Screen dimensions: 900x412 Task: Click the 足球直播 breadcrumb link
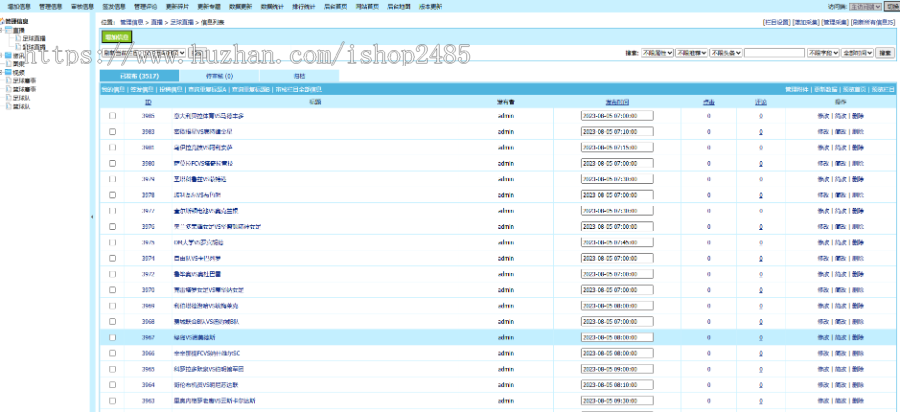click(x=181, y=22)
